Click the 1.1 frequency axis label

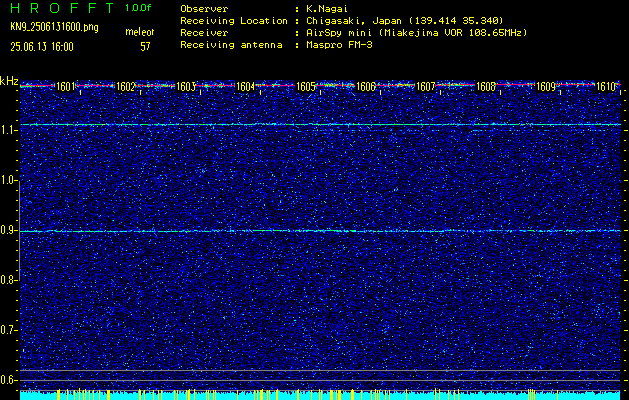point(8,130)
